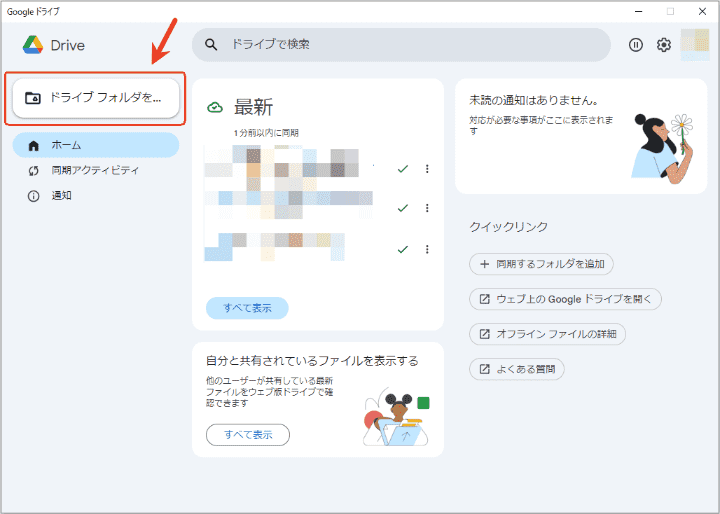The image size is (720, 514).
Task: Open settings via the gear icon
Action: [x=664, y=45]
